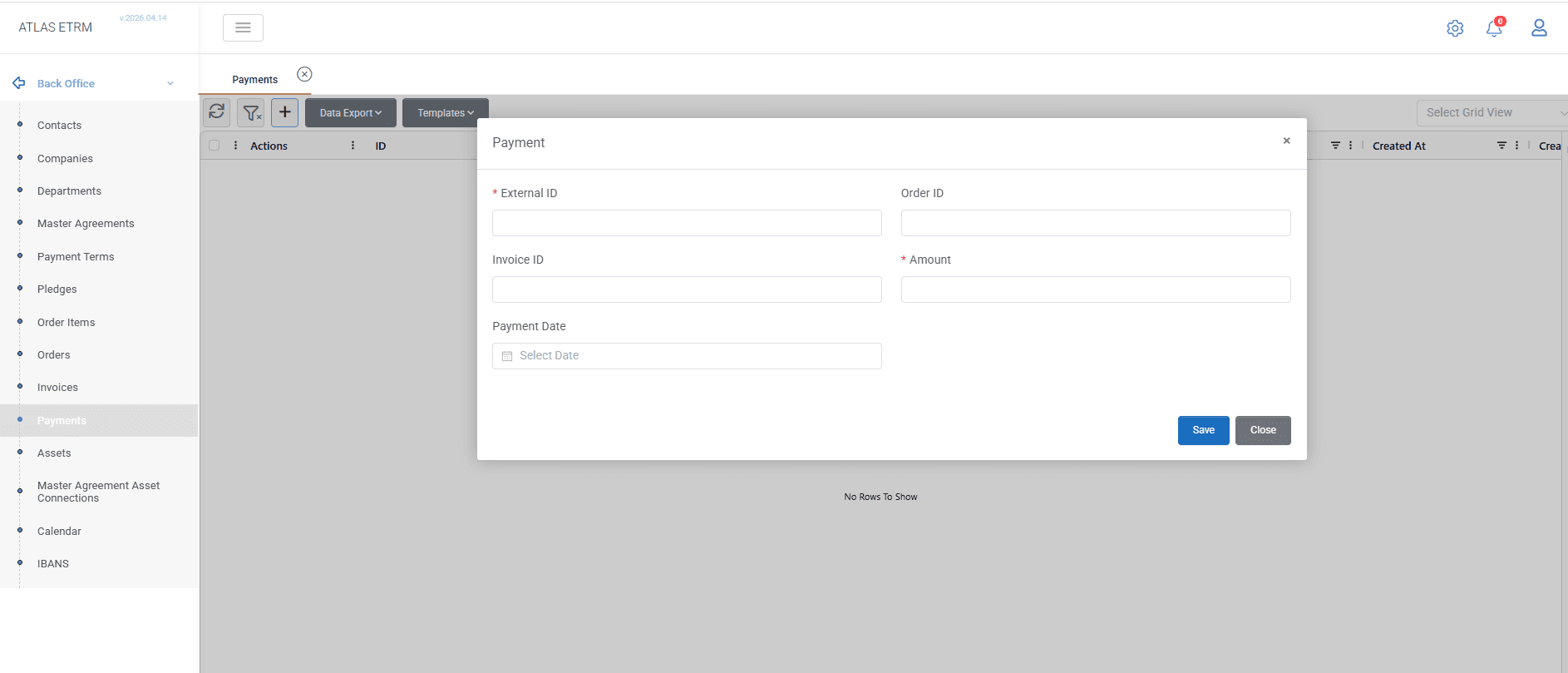The width and height of the screenshot is (1568, 673).
Task: Clear filters with the funnel icon
Action: pos(251,112)
